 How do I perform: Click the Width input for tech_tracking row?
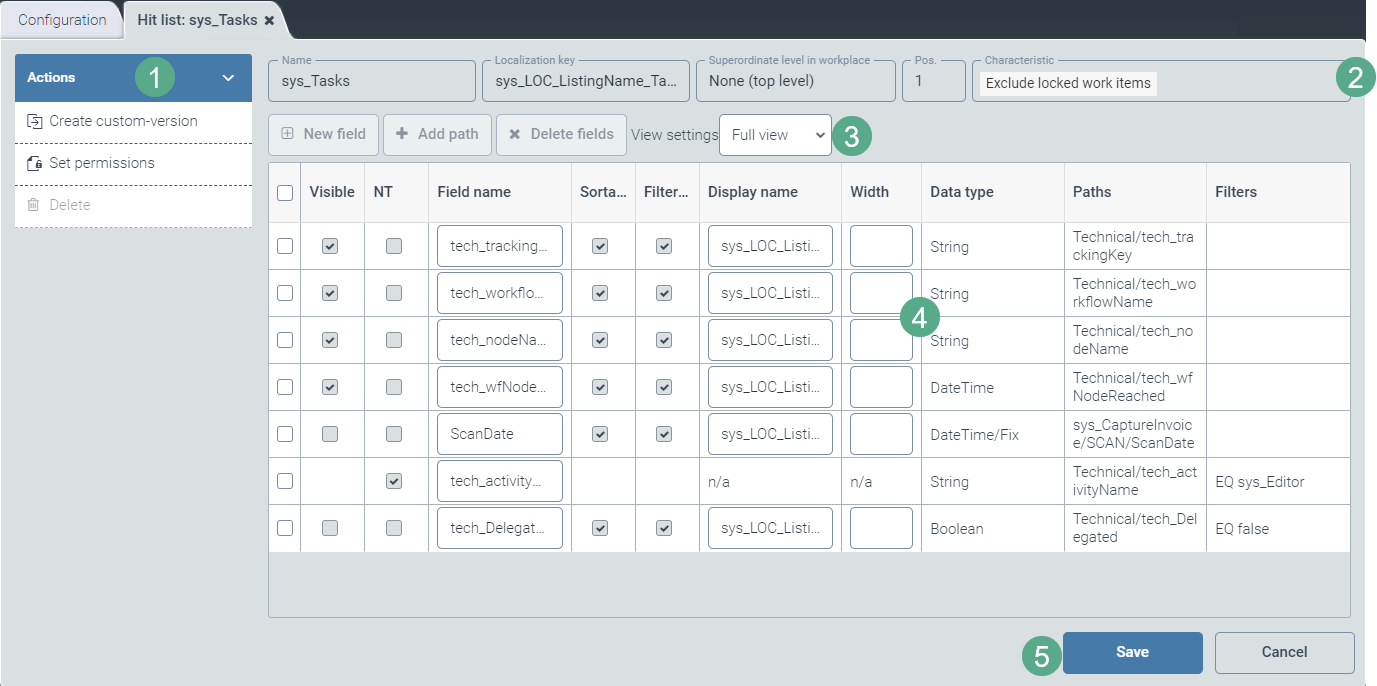click(881, 246)
